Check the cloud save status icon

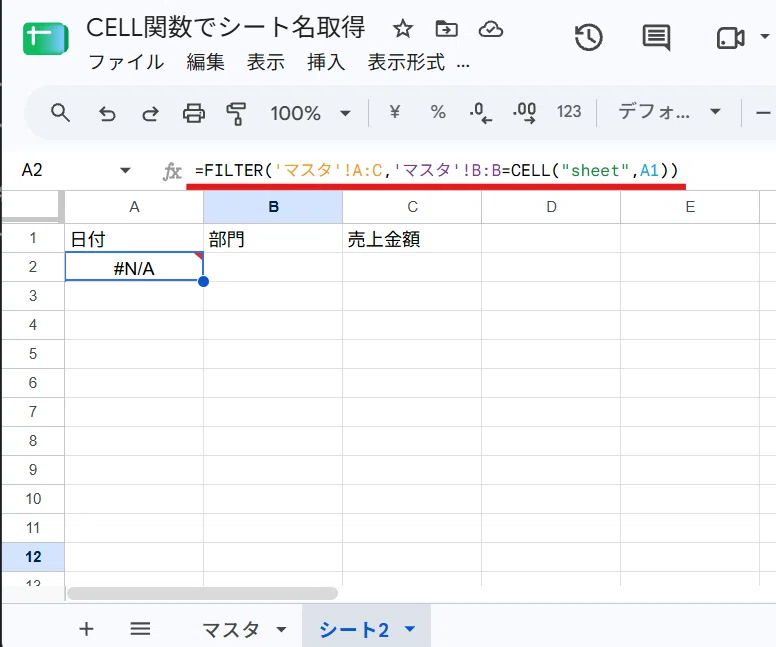point(491,29)
